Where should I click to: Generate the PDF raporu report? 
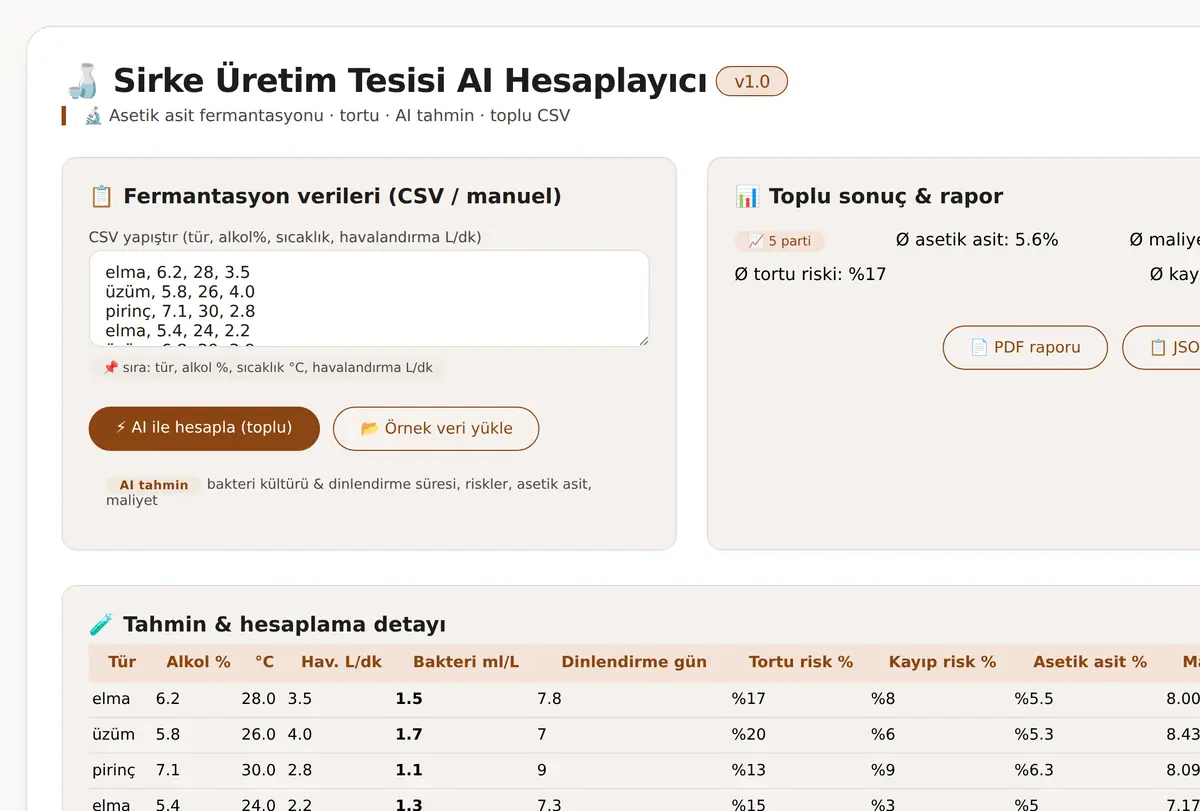[1025, 348]
